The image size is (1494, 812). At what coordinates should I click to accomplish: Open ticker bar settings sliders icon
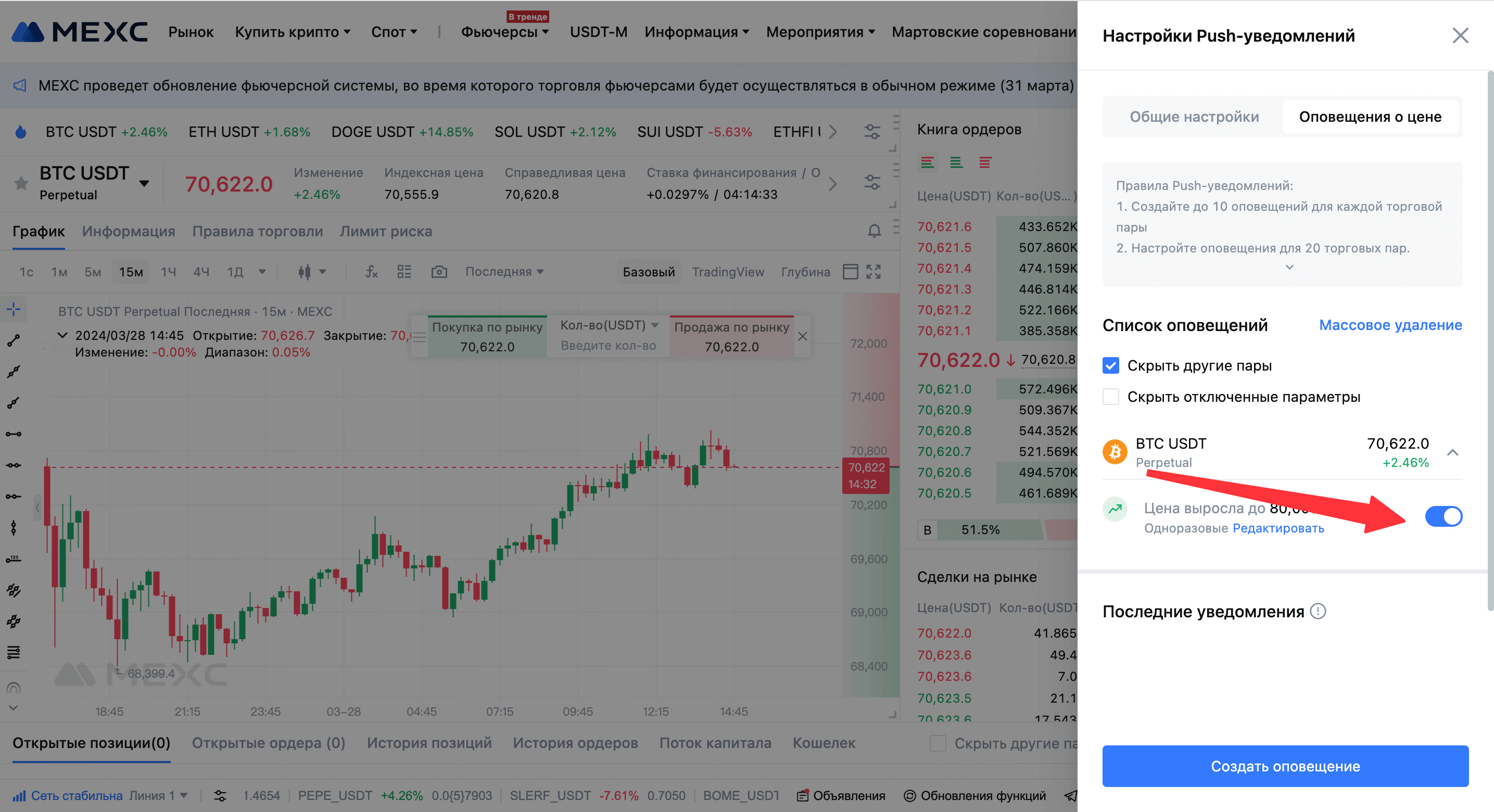tap(872, 132)
